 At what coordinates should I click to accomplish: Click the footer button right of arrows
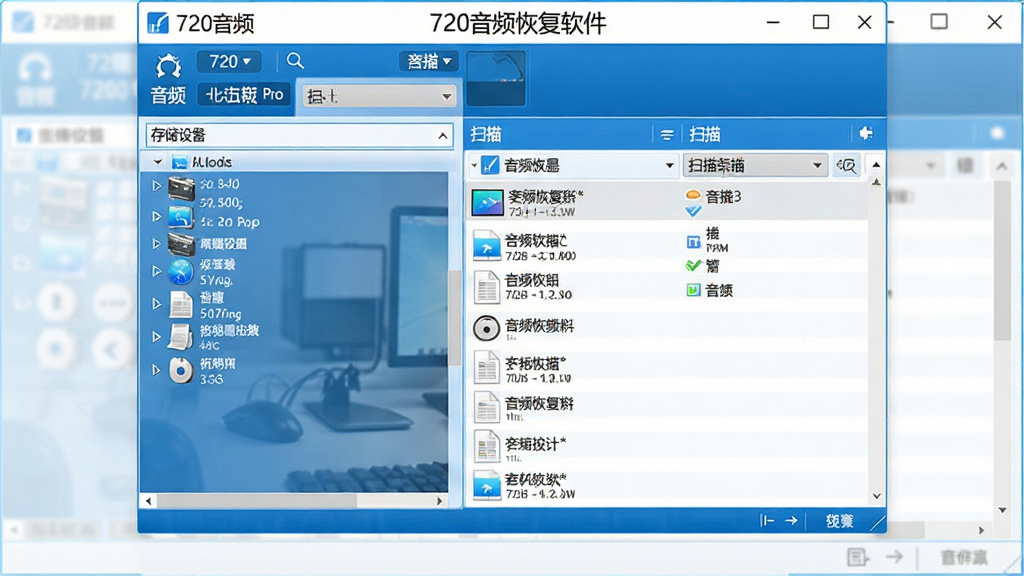click(x=839, y=520)
